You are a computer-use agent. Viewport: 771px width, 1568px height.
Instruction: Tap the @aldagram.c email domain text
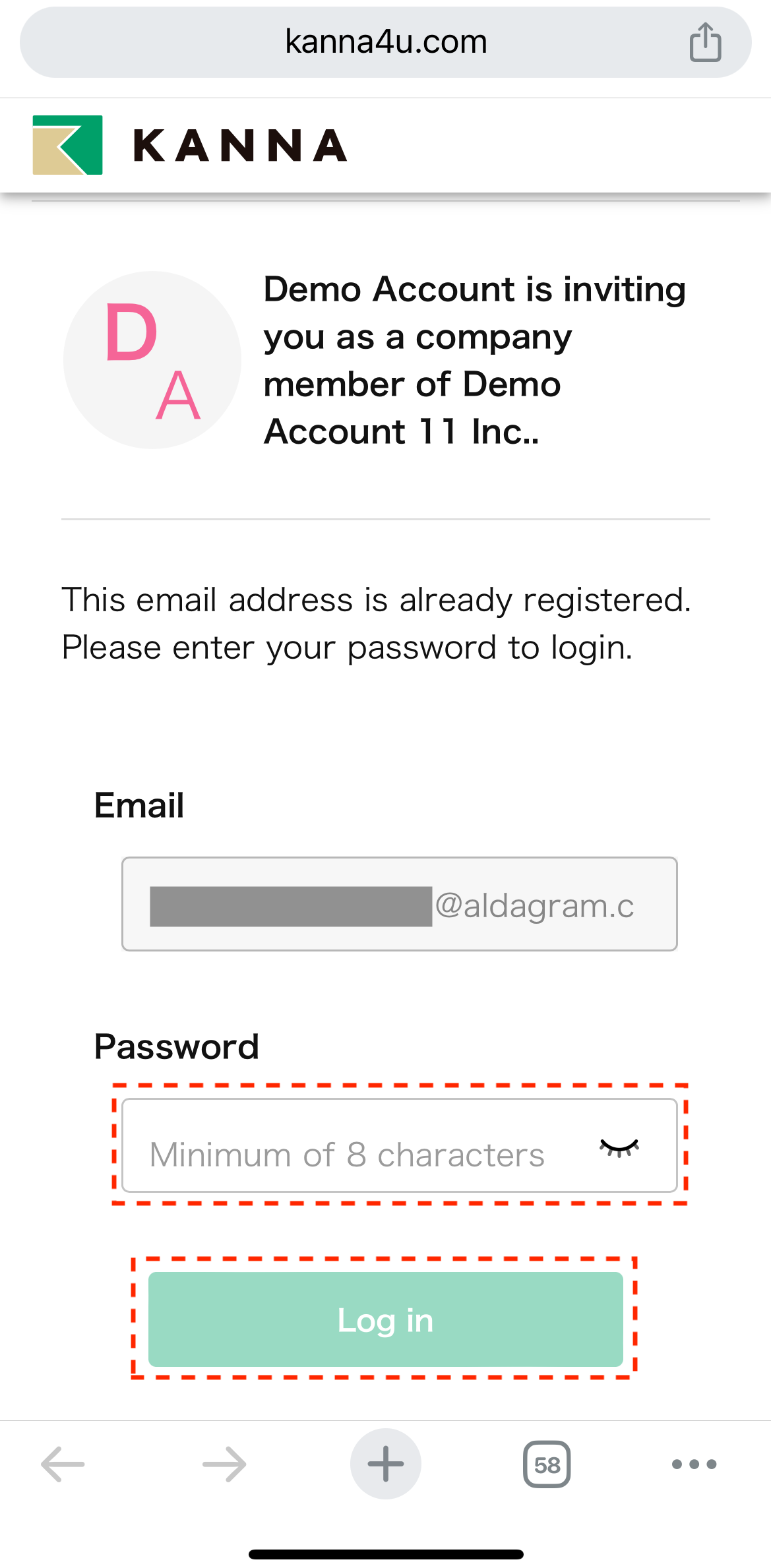pyautogui.click(x=536, y=905)
